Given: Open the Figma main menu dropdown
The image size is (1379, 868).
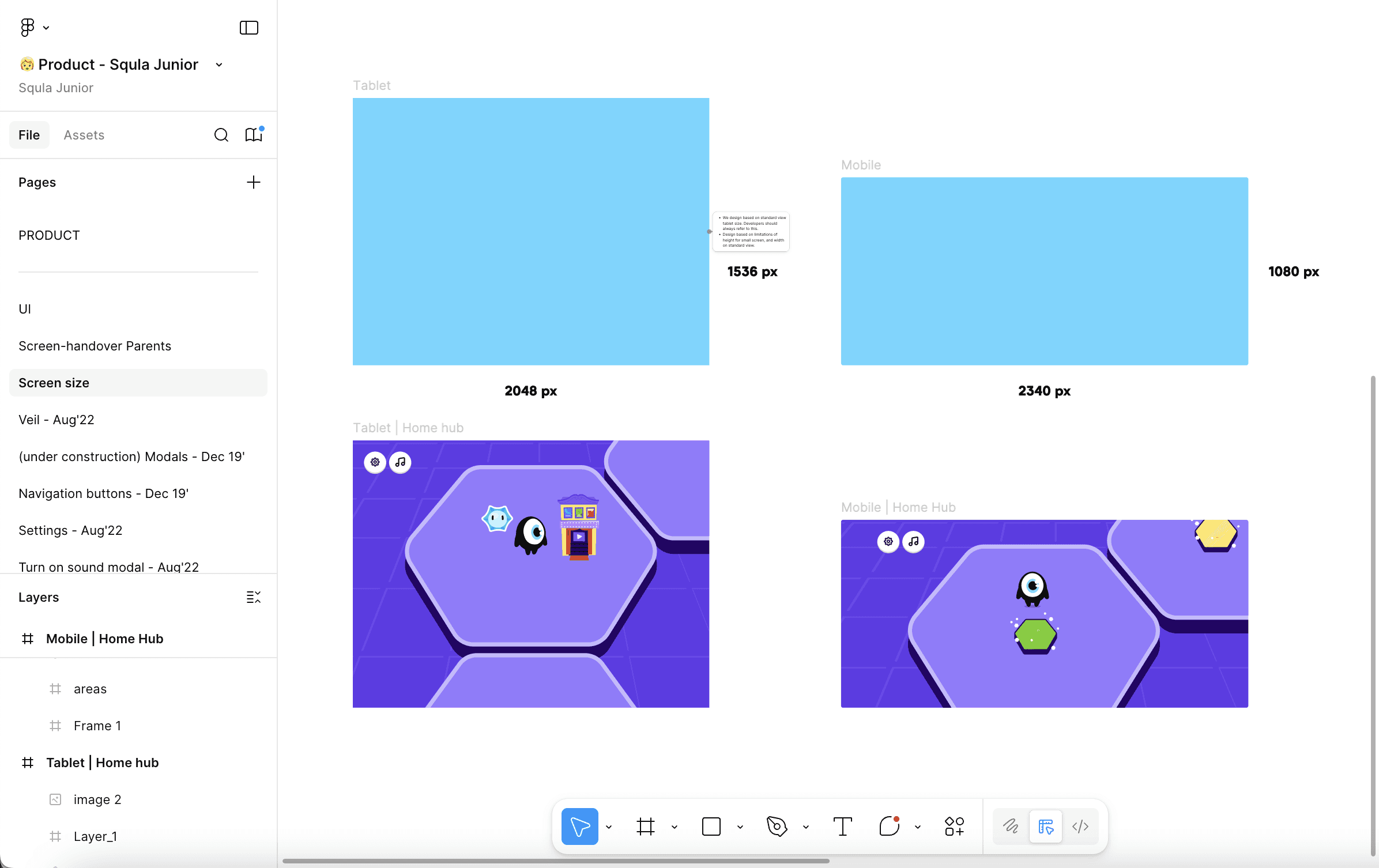Looking at the screenshot, I should [33, 28].
